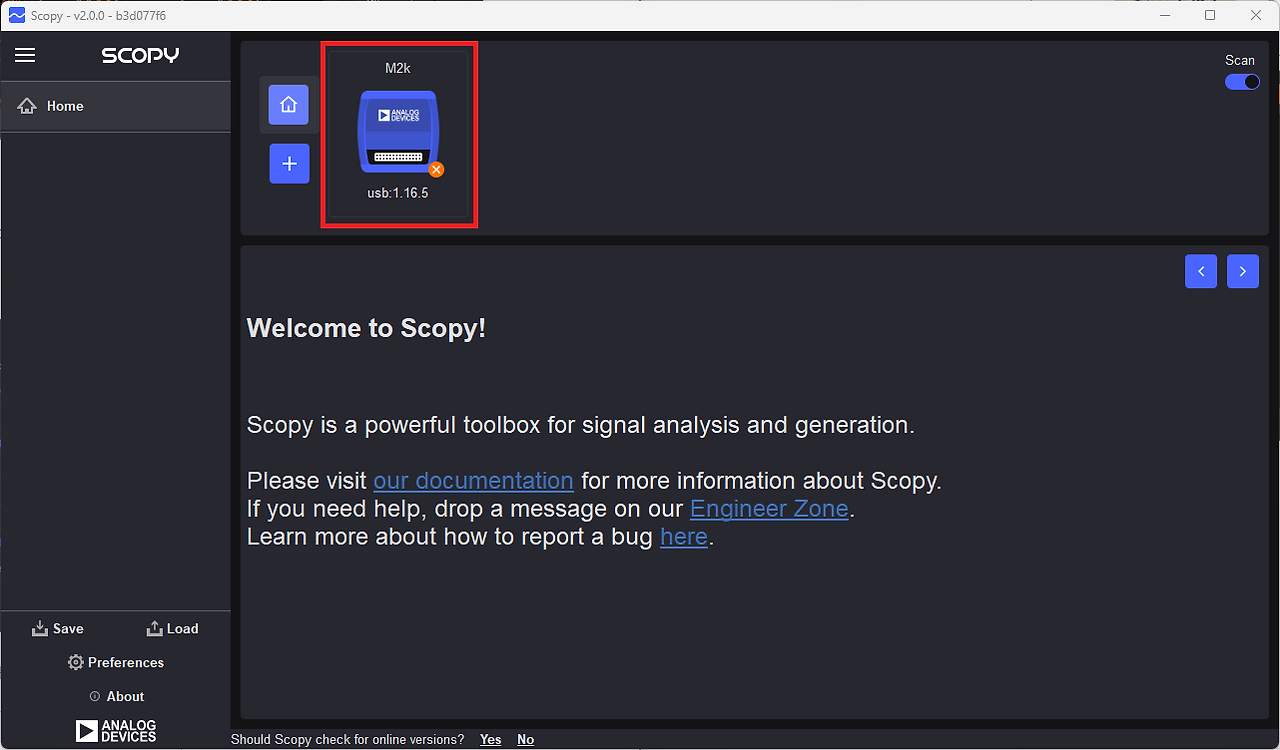Toggle the Scan switch off
This screenshot has width=1280, height=750.
[x=1242, y=82]
